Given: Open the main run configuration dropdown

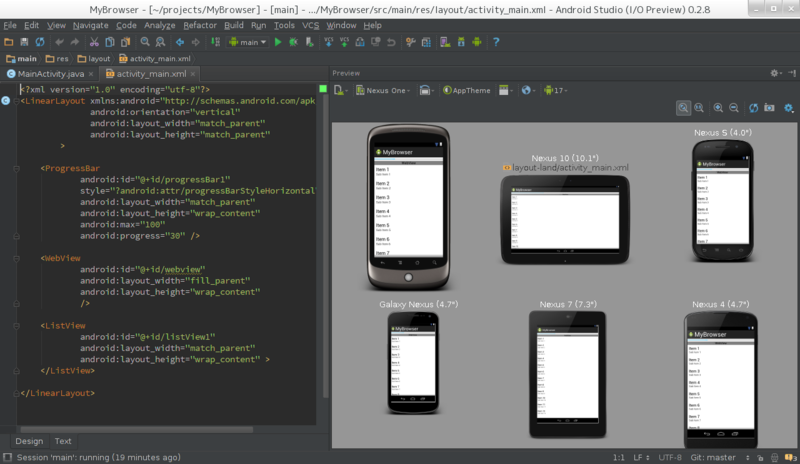Looking at the screenshot, I should click(x=248, y=42).
